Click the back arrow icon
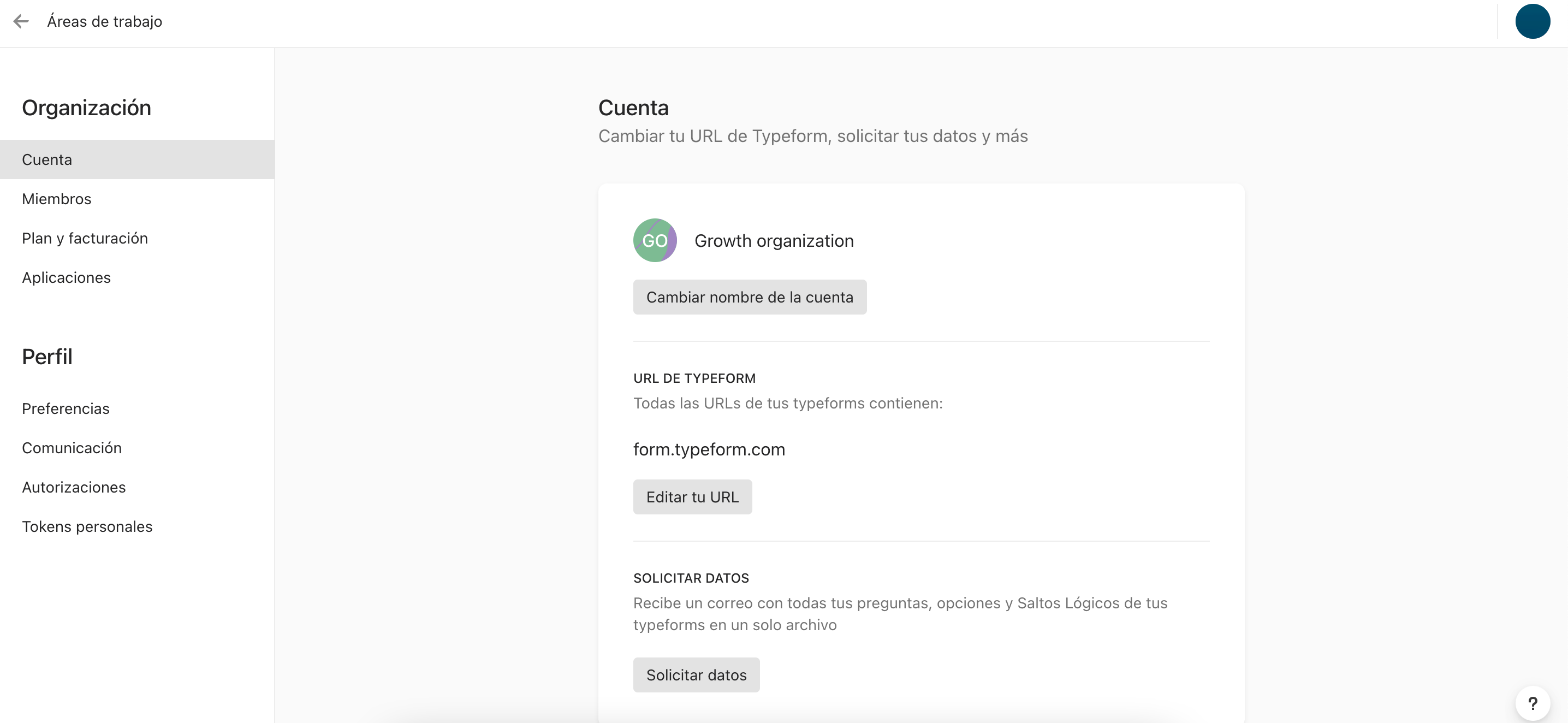1568x723 pixels. (21, 22)
